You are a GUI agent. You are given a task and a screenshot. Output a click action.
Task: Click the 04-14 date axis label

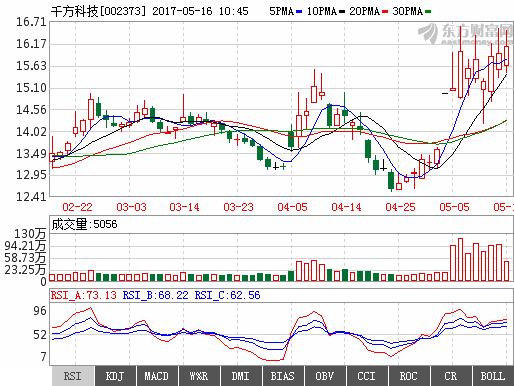(x=346, y=207)
